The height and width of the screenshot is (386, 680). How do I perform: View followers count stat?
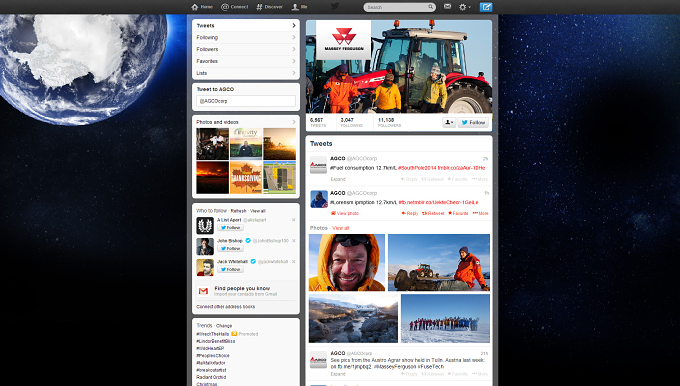389,122
